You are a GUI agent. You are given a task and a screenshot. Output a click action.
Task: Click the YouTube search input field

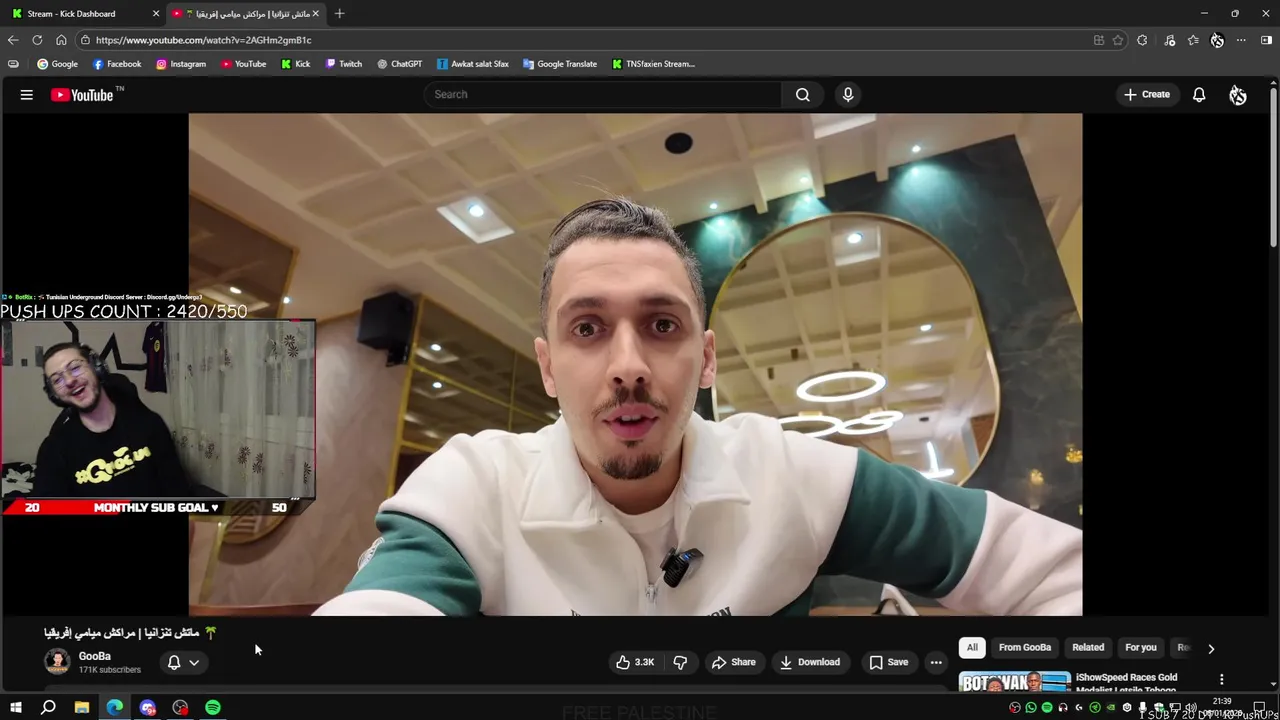pos(603,94)
